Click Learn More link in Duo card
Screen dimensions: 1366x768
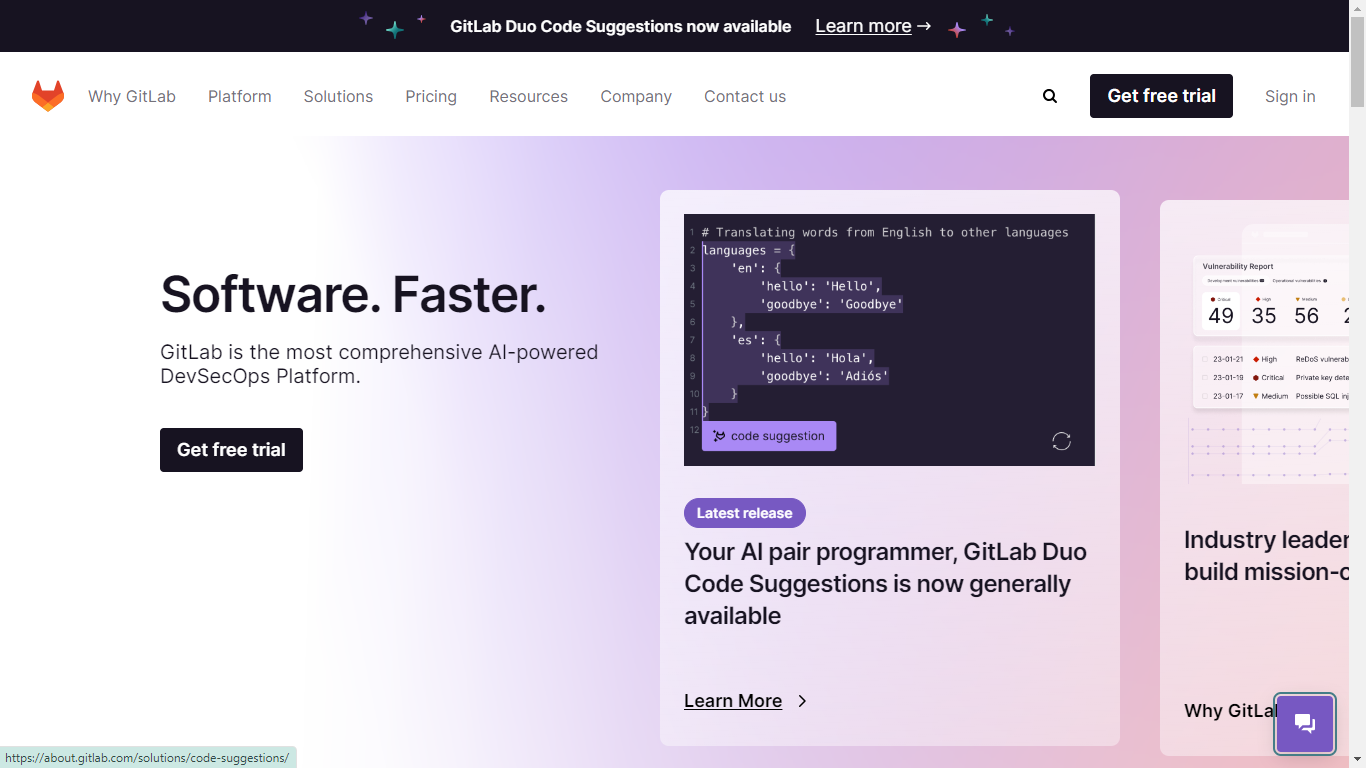click(733, 701)
